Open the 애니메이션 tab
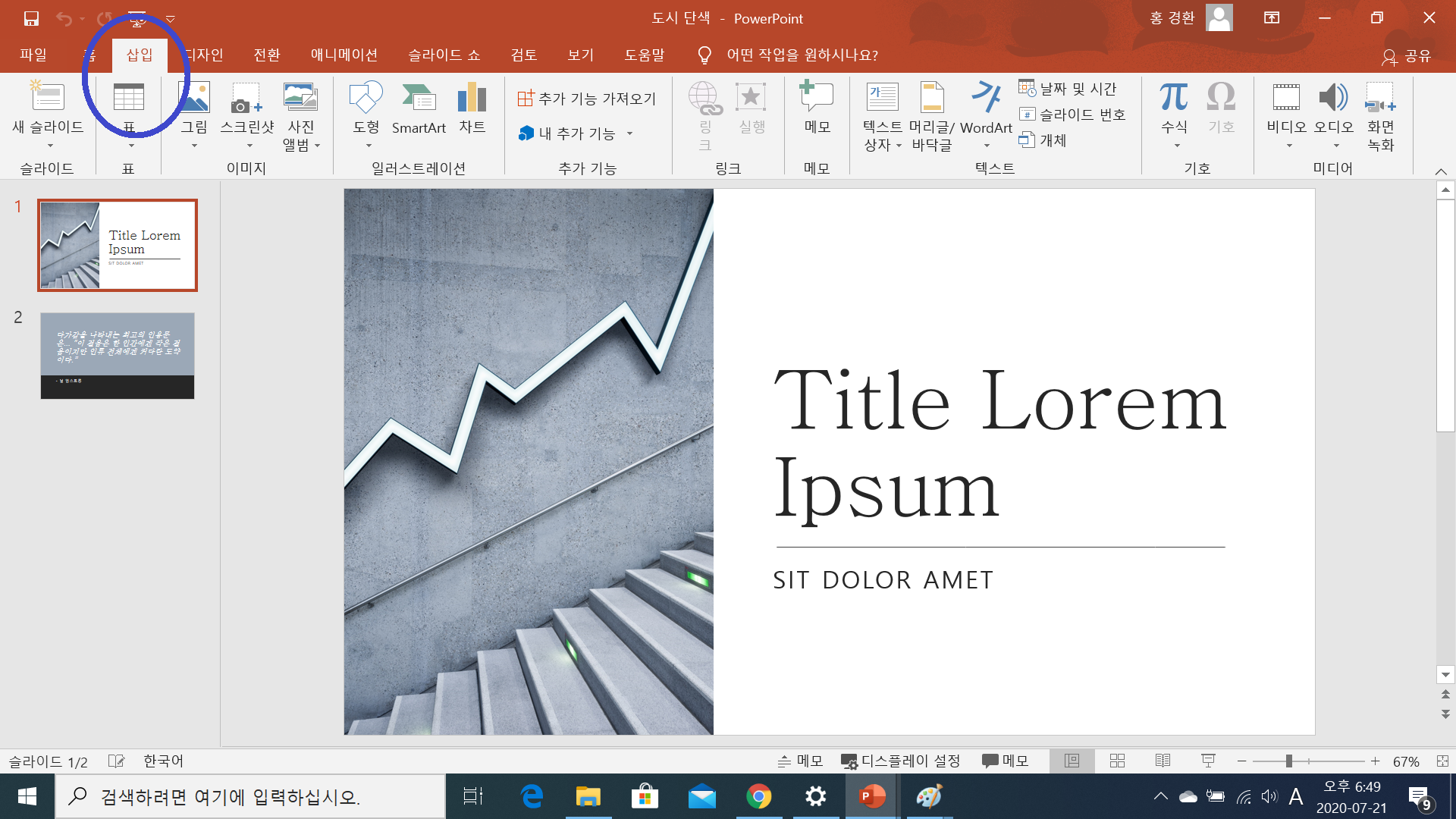The height and width of the screenshot is (819, 1456). 344,55
